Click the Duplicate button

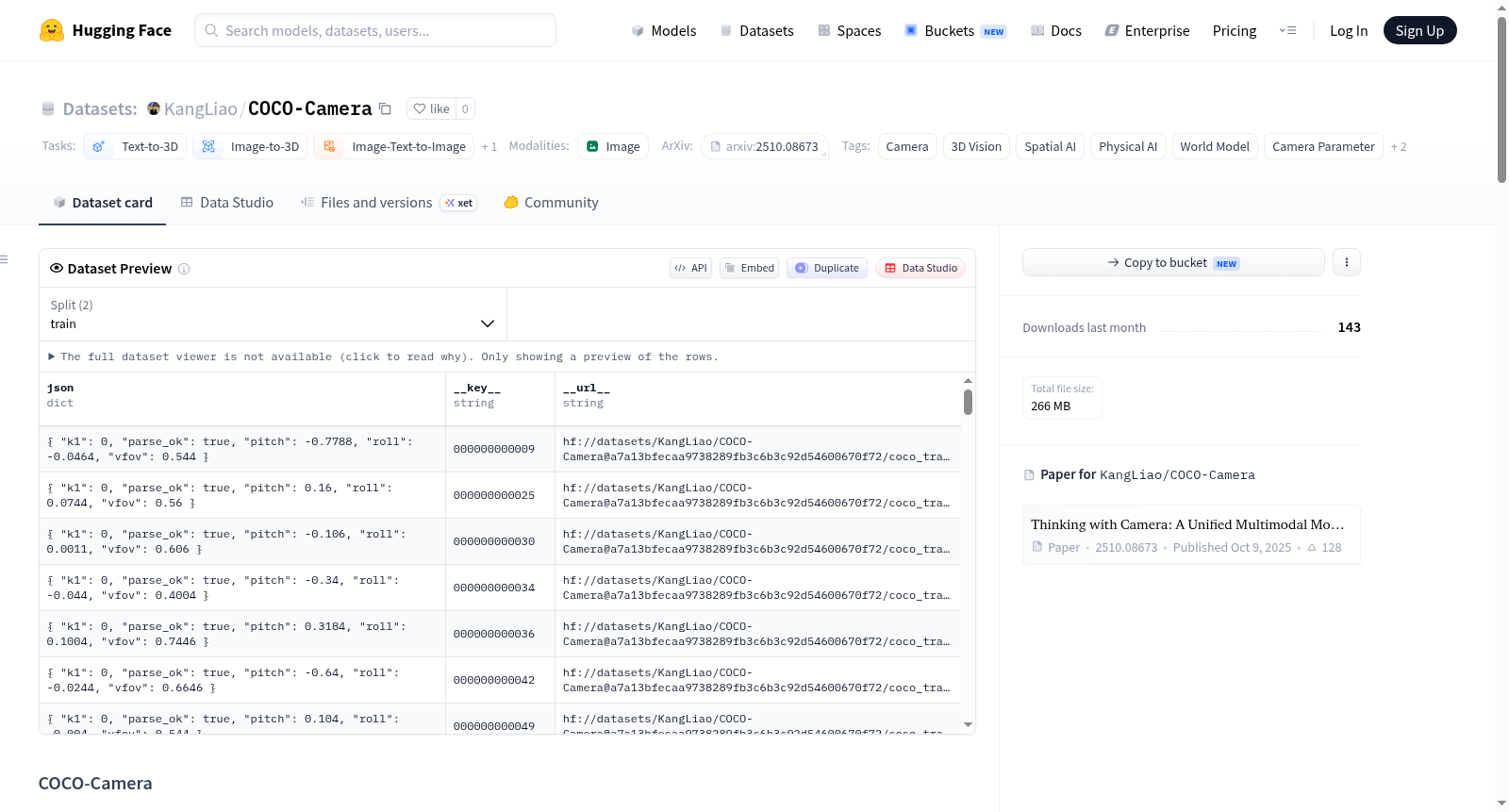click(x=827, y=268)
